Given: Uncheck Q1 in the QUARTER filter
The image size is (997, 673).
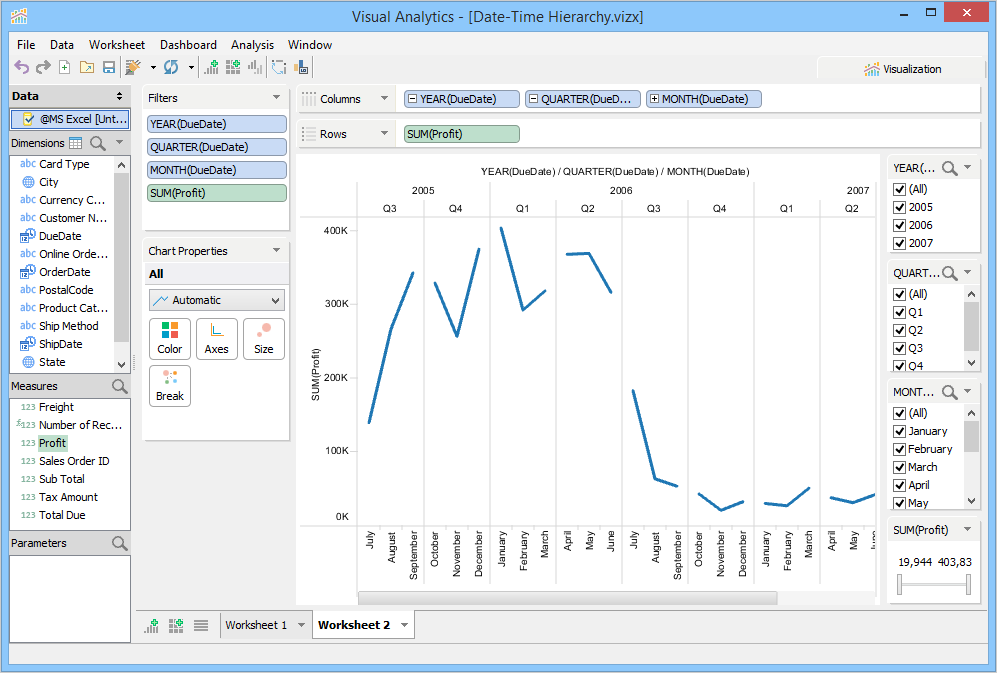Looking at the screenshot, I should point(899,312).
